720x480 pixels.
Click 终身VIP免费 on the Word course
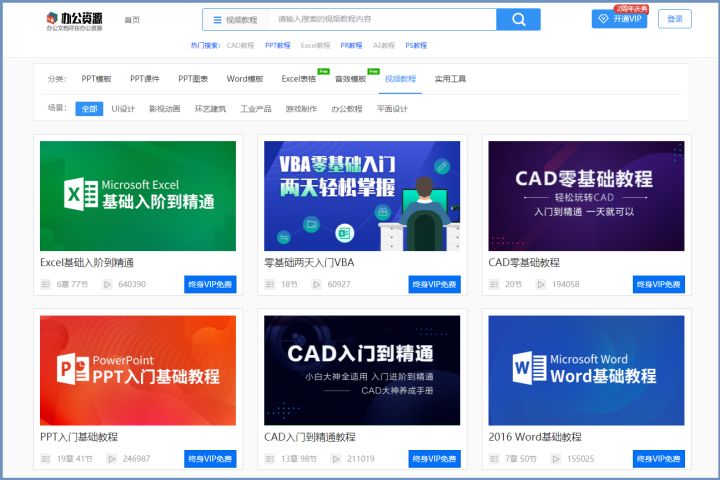coord(658,459)
